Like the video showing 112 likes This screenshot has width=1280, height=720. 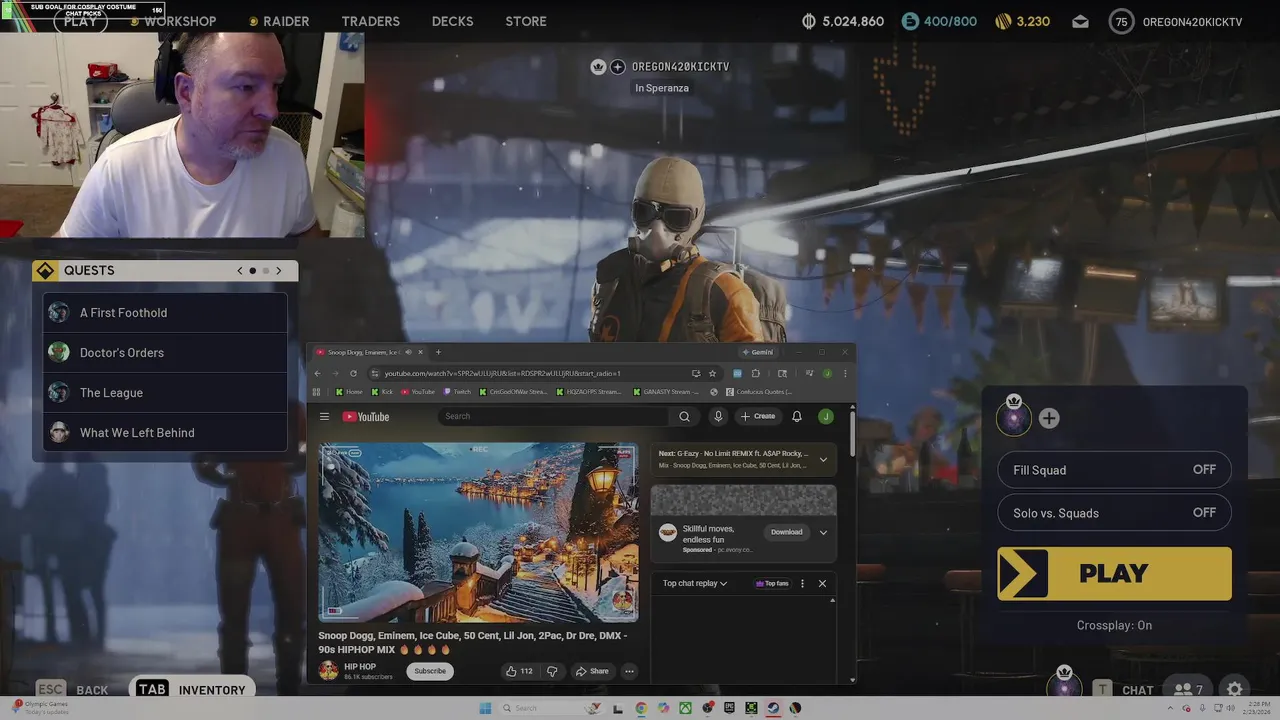[519, 671]
